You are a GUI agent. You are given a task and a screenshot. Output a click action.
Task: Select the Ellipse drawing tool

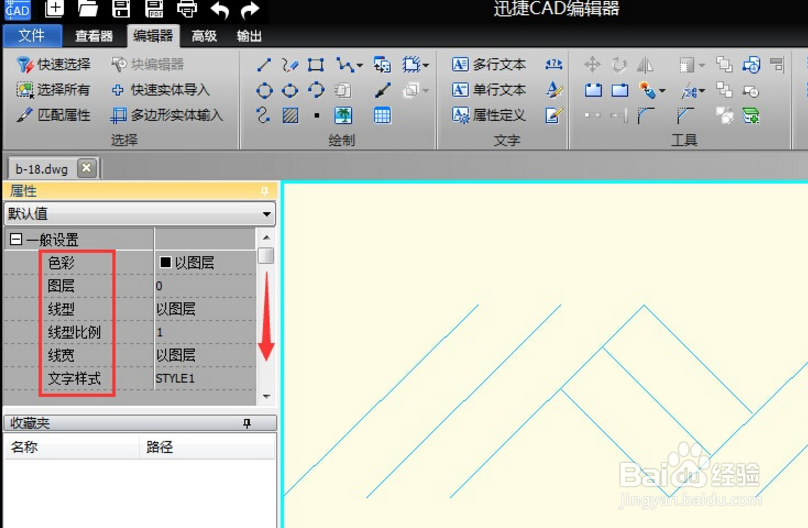click(290, 91)
